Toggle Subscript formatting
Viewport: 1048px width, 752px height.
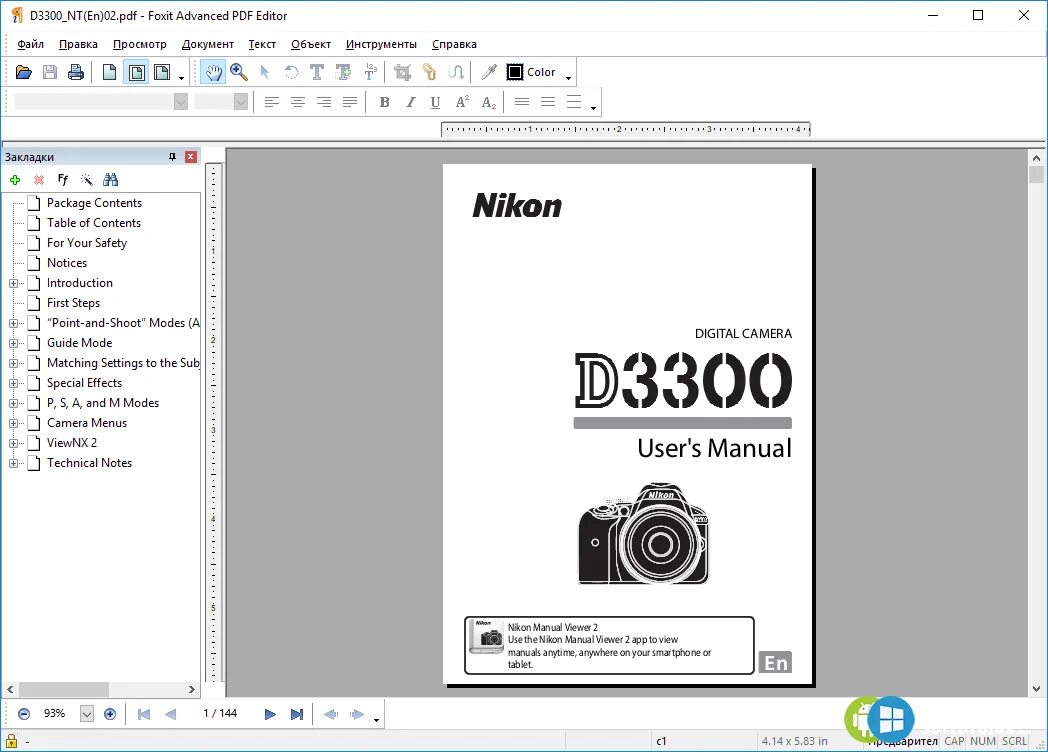point(489,102)
